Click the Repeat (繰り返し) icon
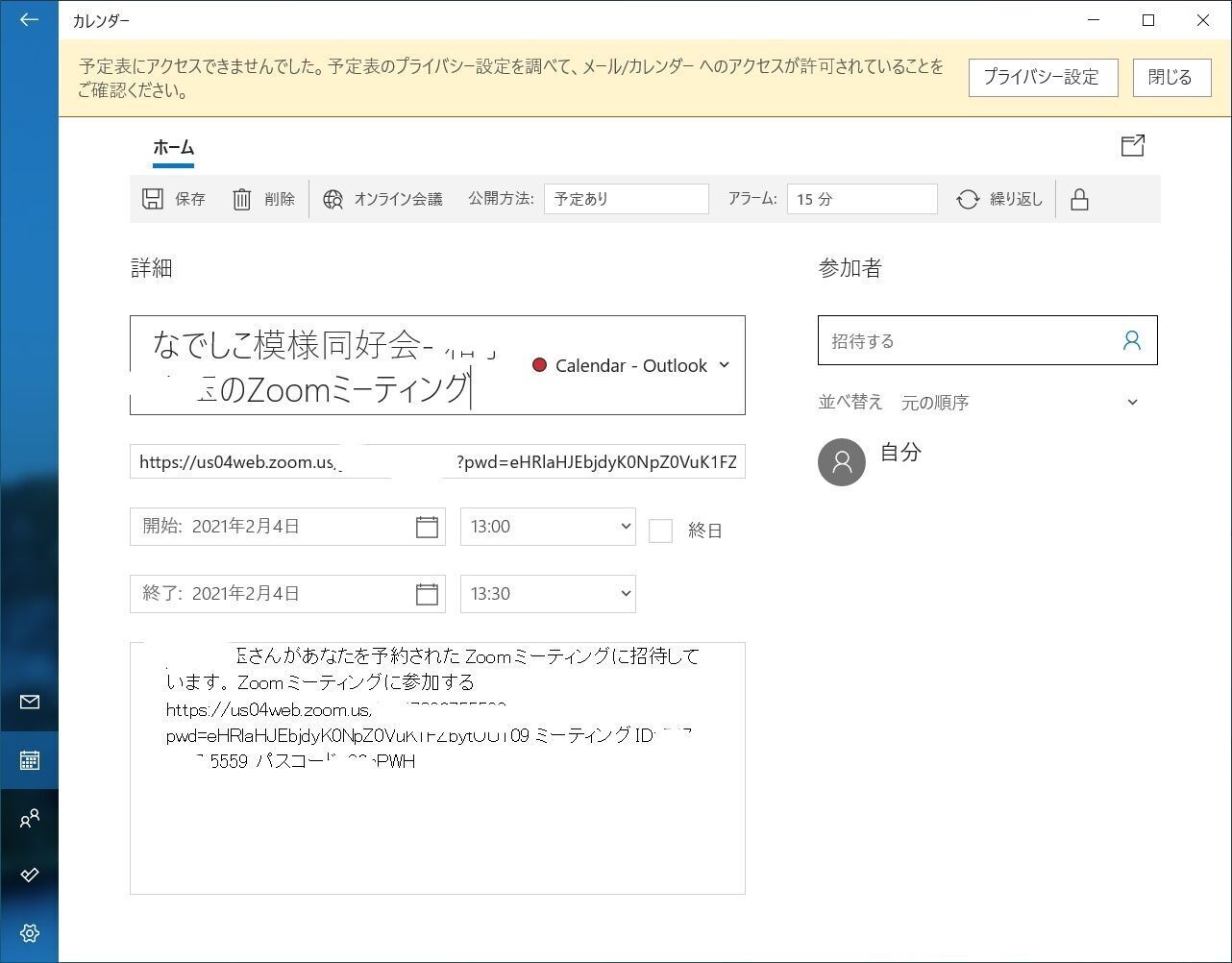Image resolution: width=1232 pixels, height=963 pixels. [x=968, y=199]
